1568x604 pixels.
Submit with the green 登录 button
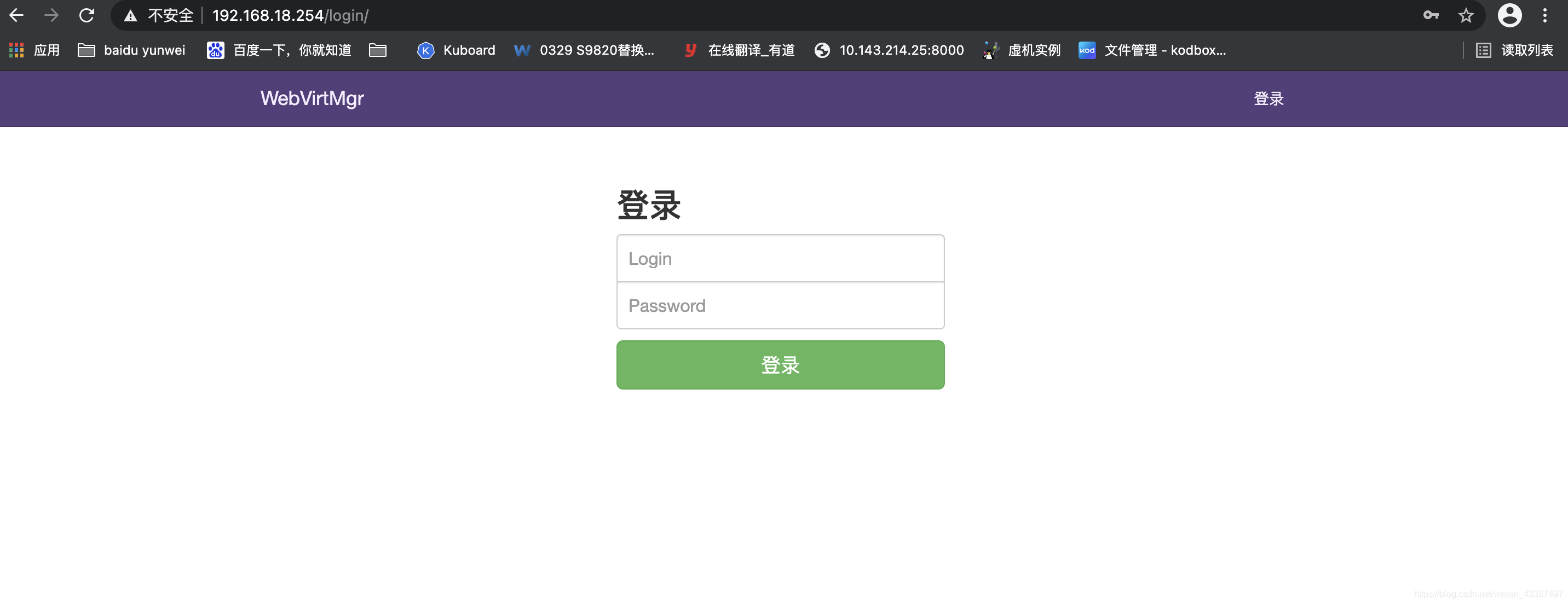[780, 365]
